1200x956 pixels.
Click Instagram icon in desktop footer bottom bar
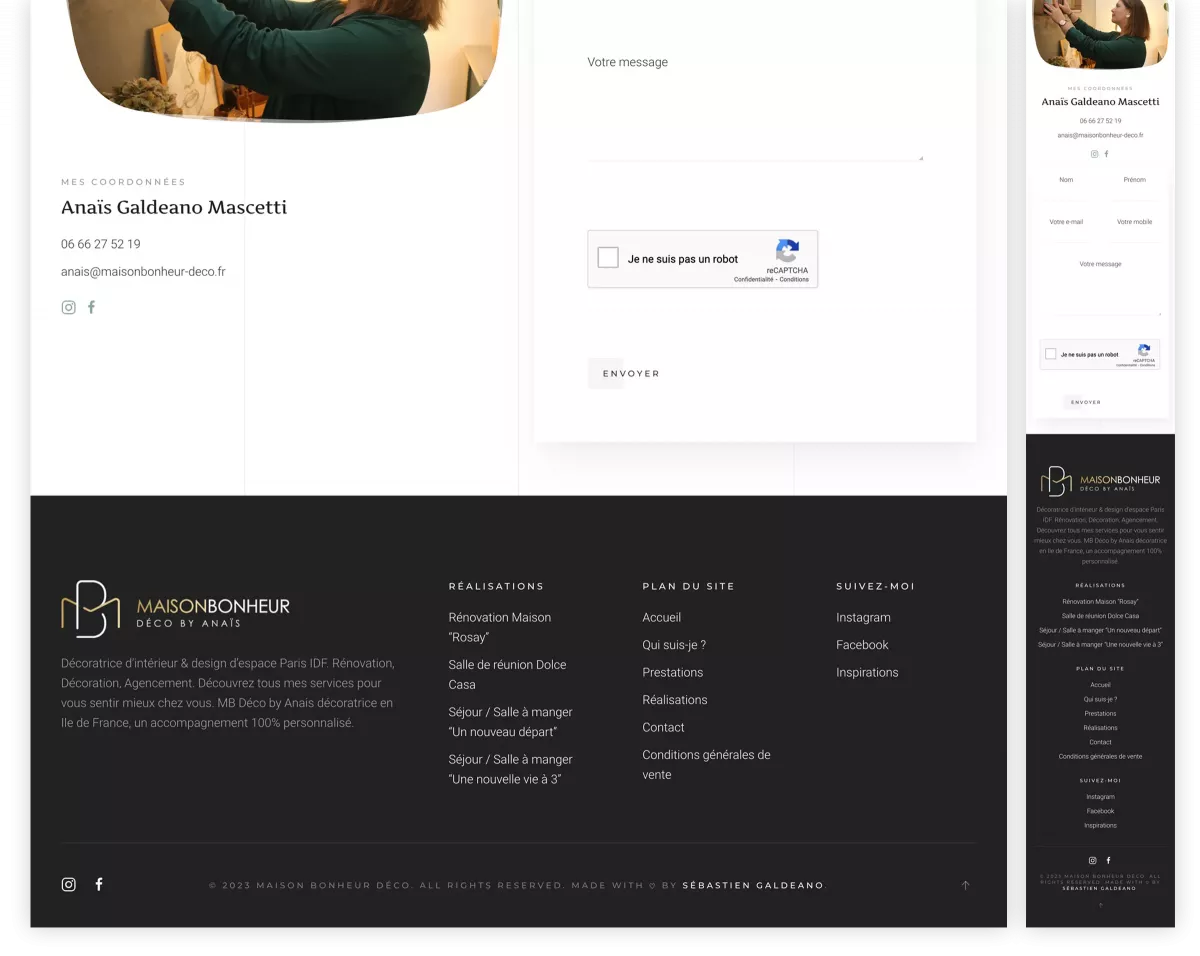click(x=68, y=884)
